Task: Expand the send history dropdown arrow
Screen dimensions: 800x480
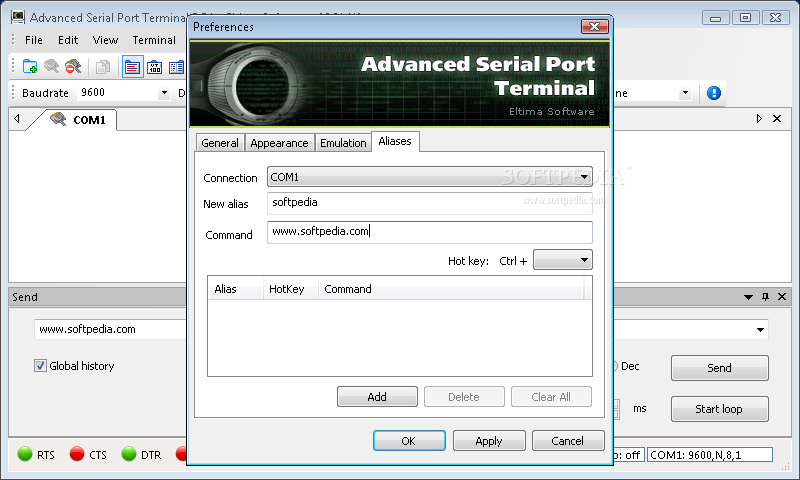Action: pos(760,330)
